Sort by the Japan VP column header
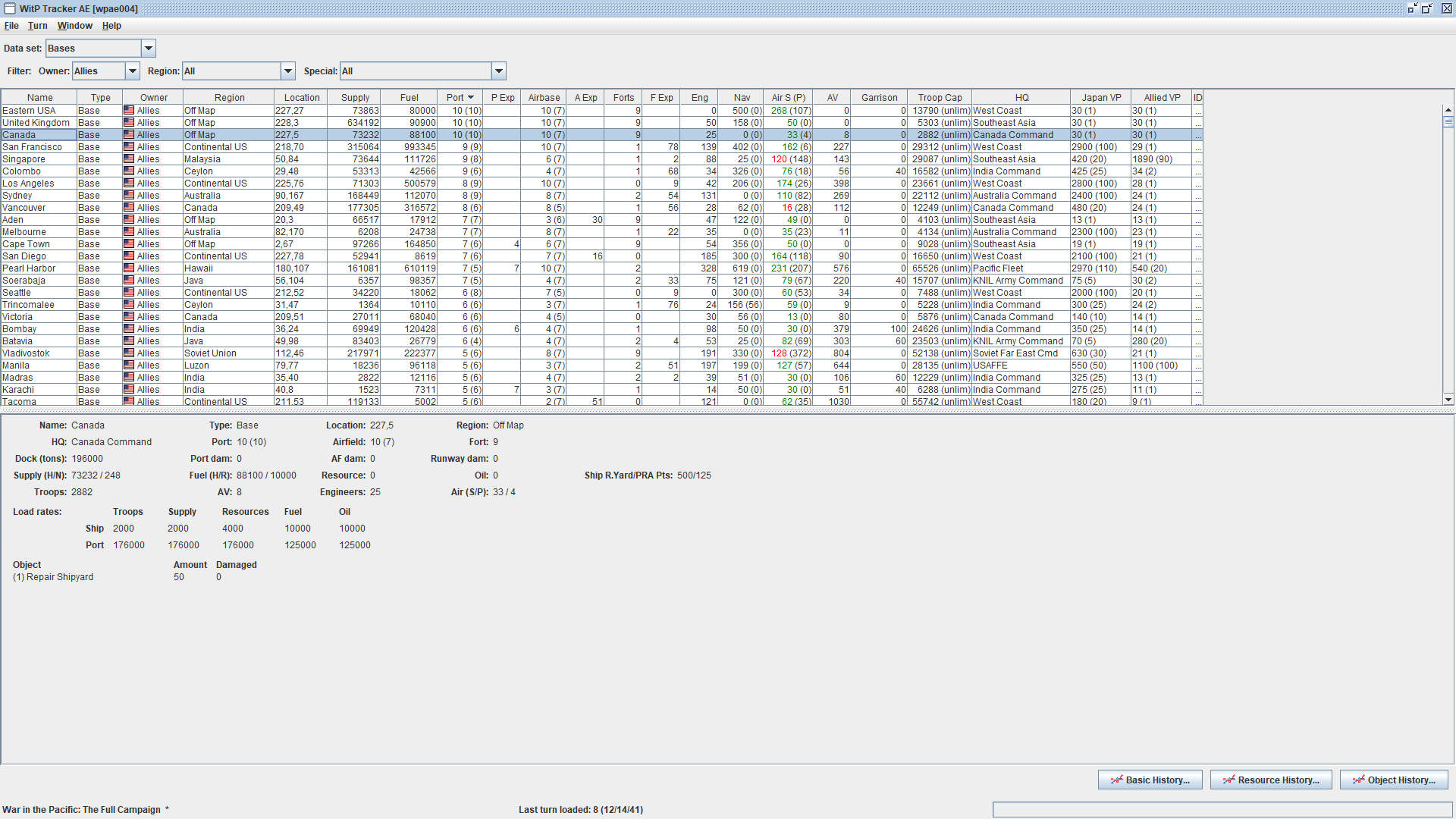 (x=1101, y=98)
